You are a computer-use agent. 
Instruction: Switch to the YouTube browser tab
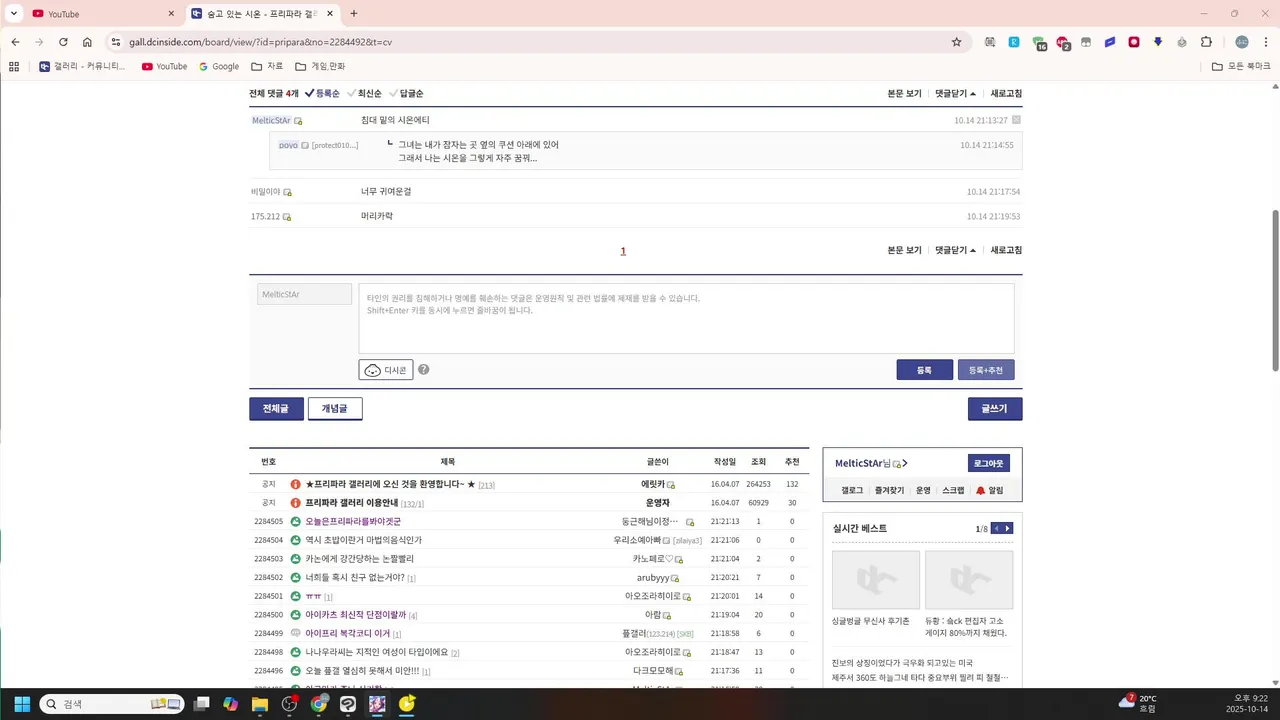102,13
